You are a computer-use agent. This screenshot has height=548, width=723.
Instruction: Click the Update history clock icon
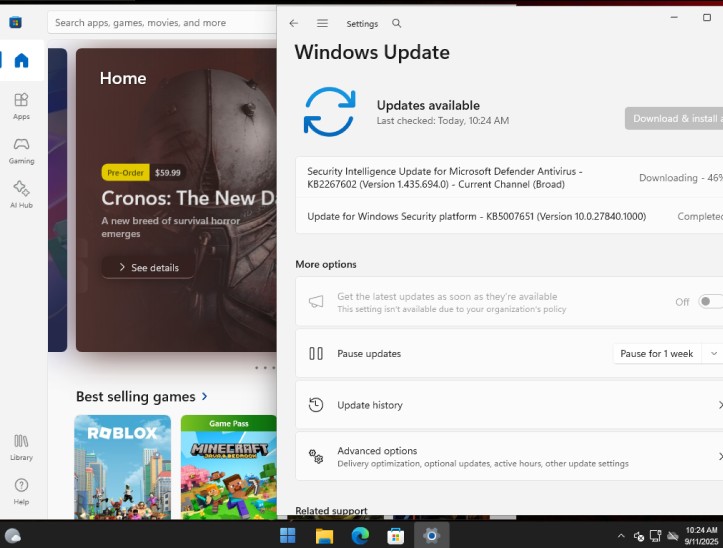pos(316,405)
